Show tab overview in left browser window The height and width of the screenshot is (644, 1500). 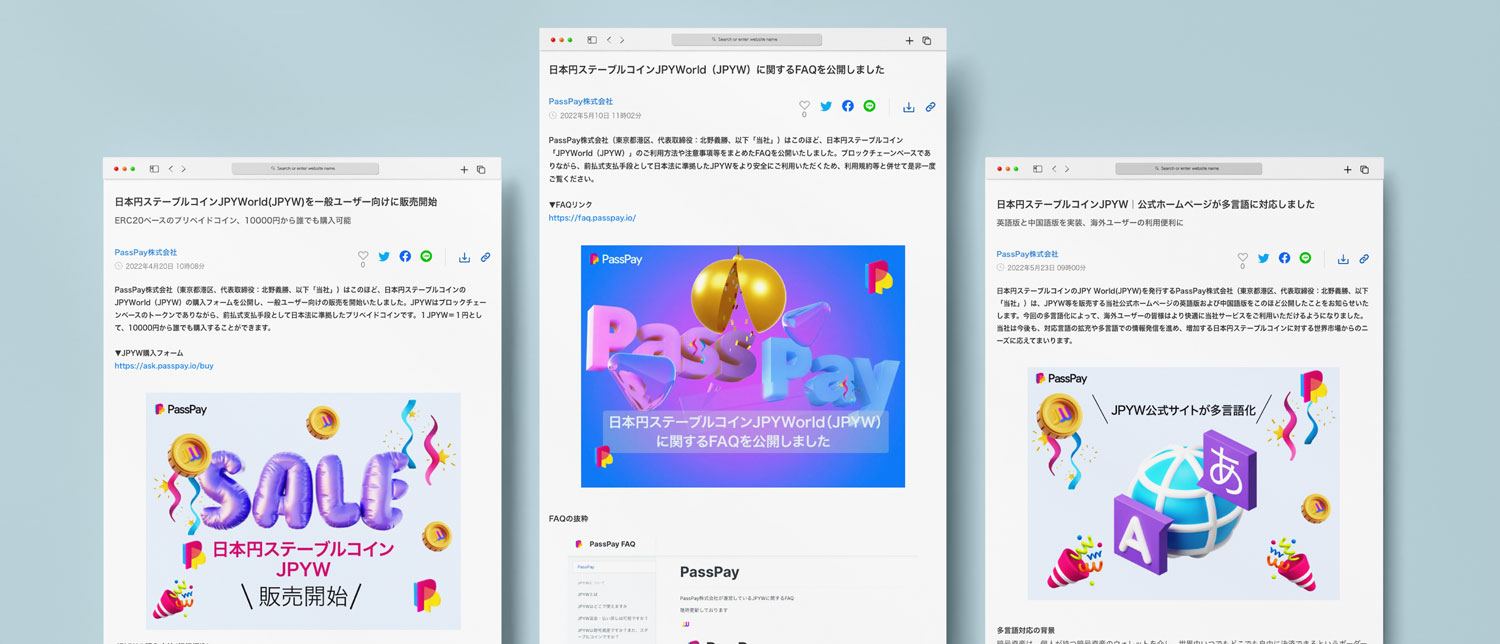(x=481, y=170)
